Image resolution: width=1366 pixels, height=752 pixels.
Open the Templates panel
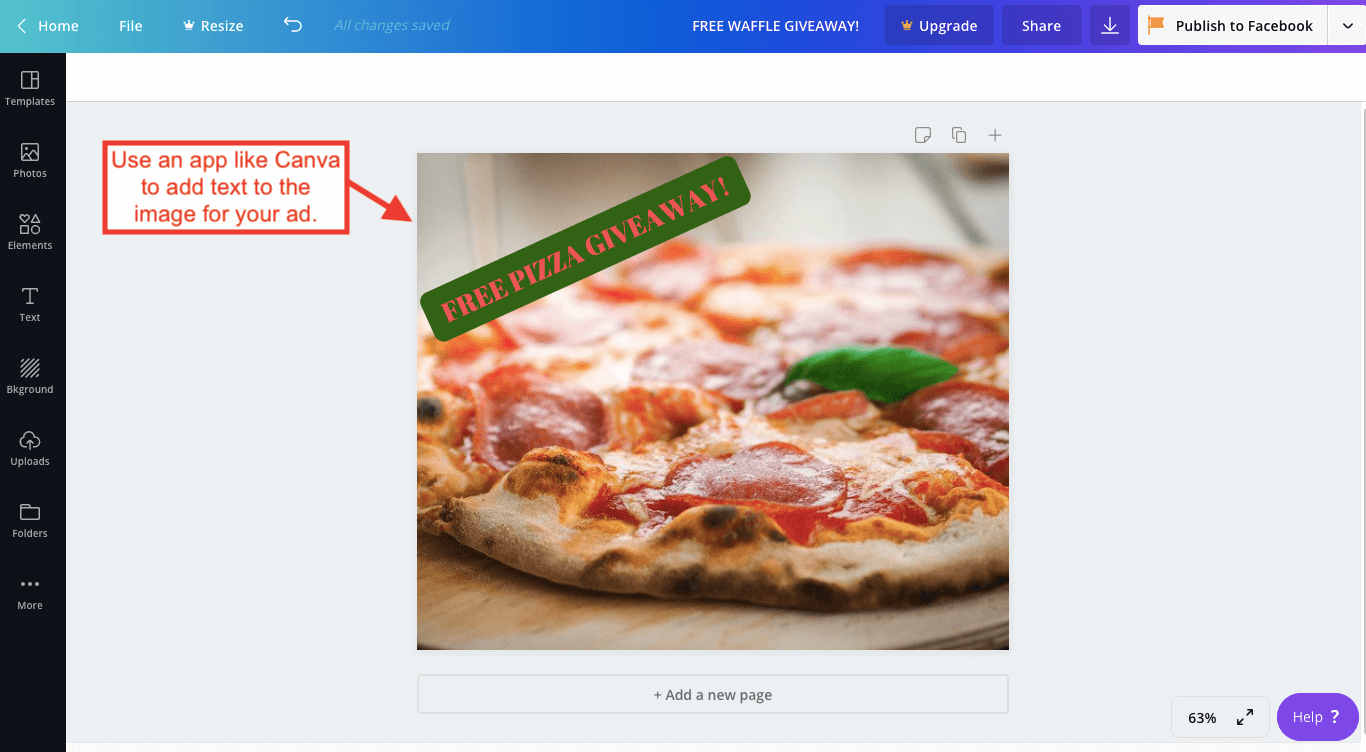(30, 86)
